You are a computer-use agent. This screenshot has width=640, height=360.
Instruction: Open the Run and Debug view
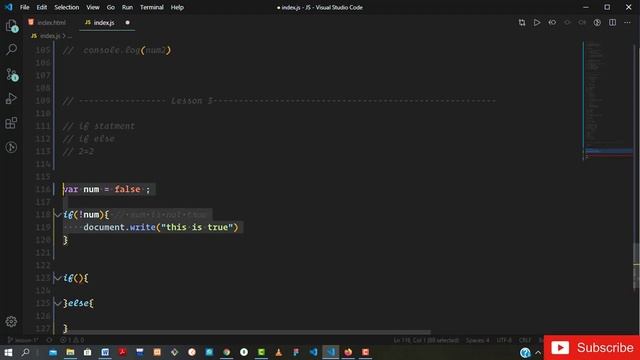(11, 99)
